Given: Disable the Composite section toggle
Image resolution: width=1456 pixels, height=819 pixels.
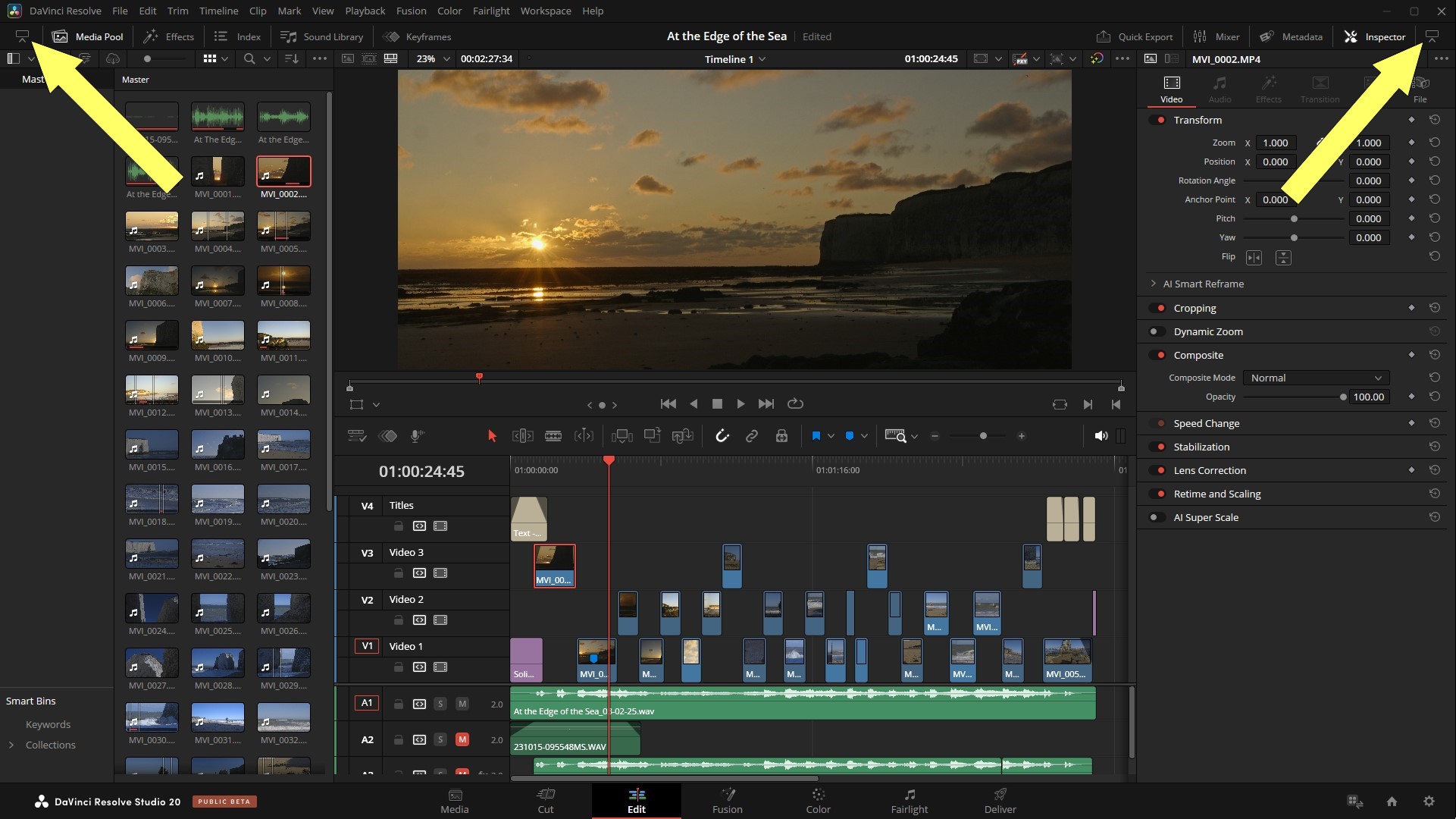Looking at the screenshot, I should (1157, 355).
